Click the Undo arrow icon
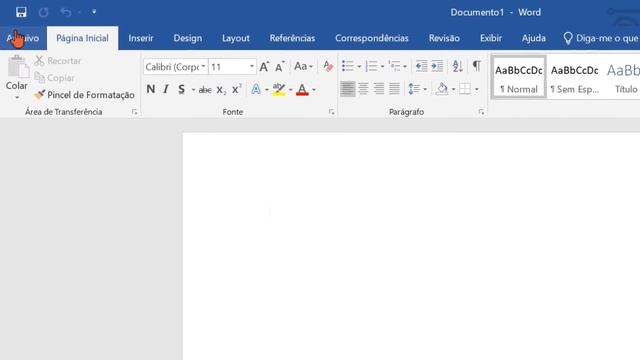Image resolution: width=640 pixels, height=360 pixels. coord(65,12)
